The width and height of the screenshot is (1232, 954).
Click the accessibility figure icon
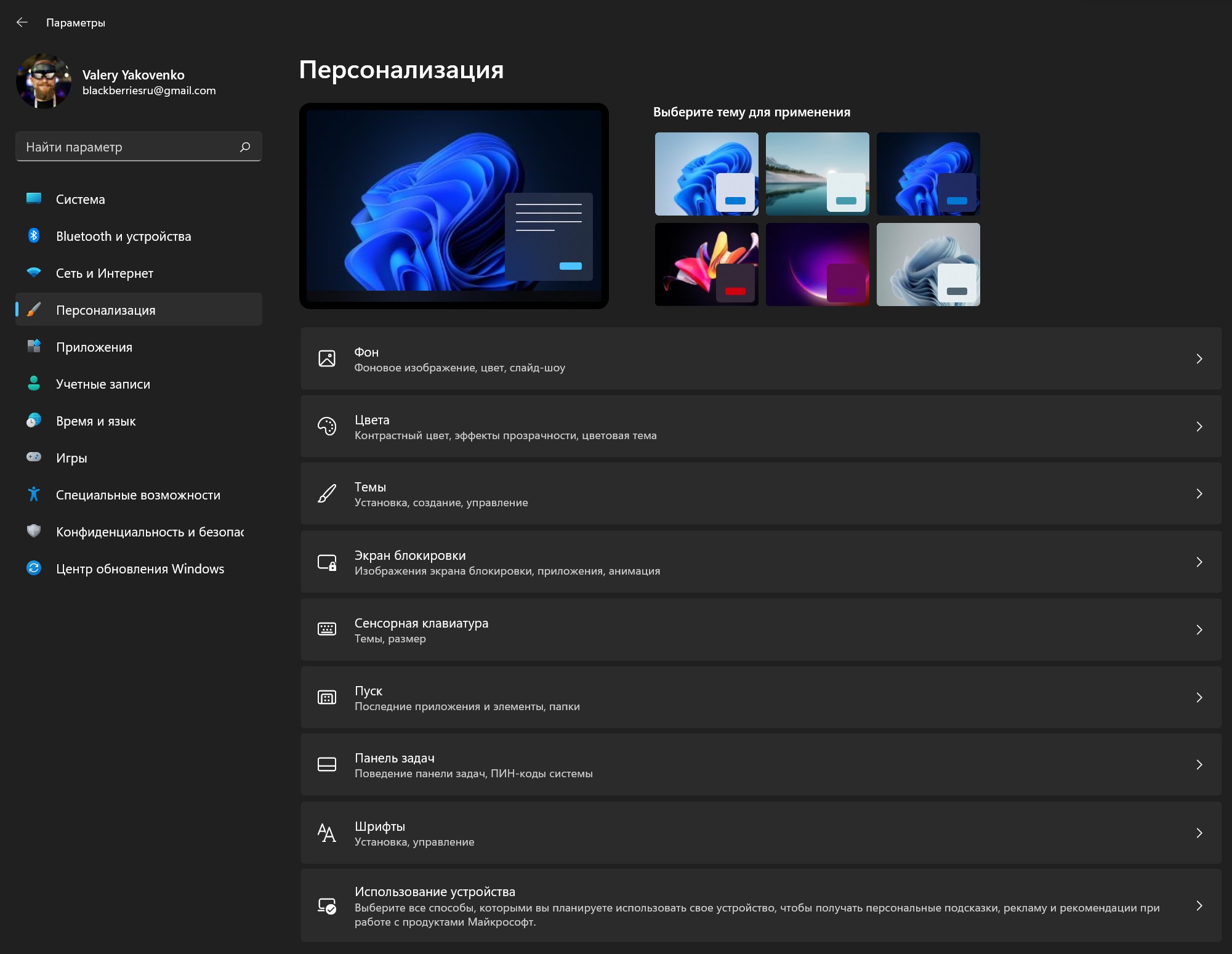[34, 494]
